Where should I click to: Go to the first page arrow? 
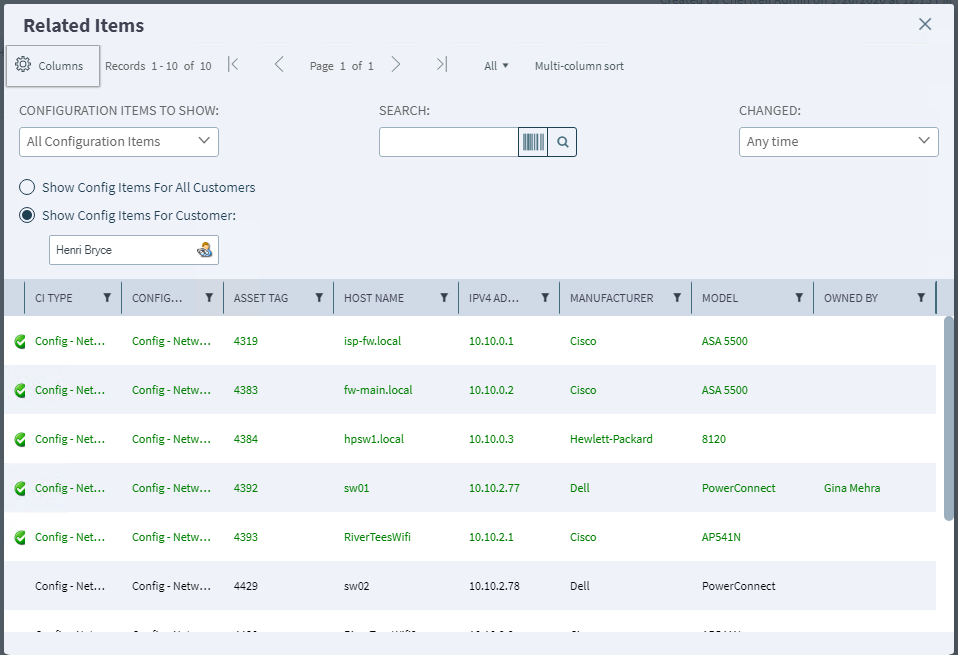(233, 65)
